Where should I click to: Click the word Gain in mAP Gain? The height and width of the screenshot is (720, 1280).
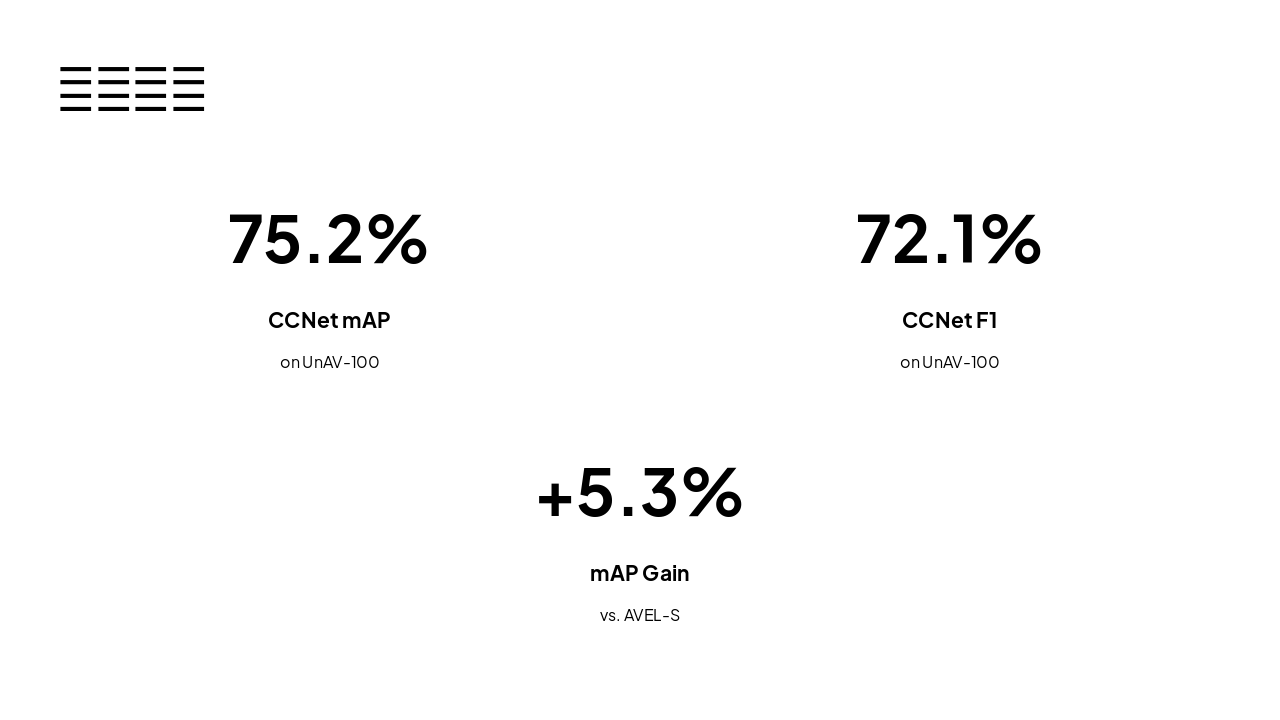pos(666,573)
